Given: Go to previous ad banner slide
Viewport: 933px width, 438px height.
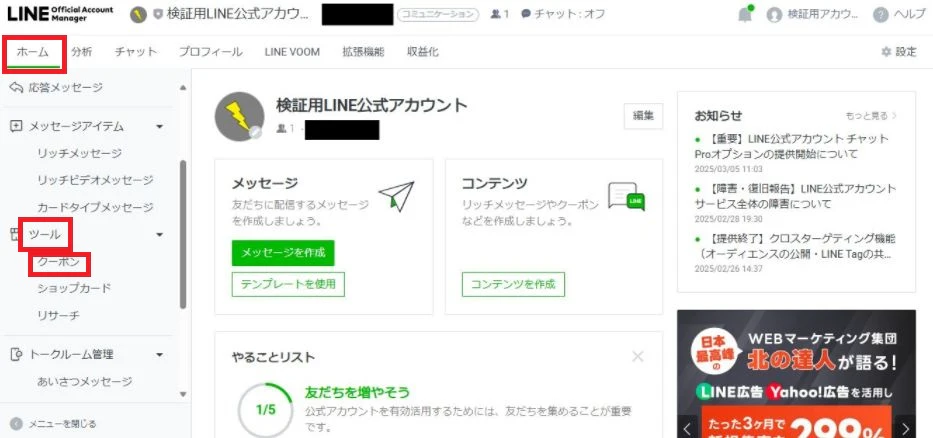Looking at the screenshot, I should point(687,428).
